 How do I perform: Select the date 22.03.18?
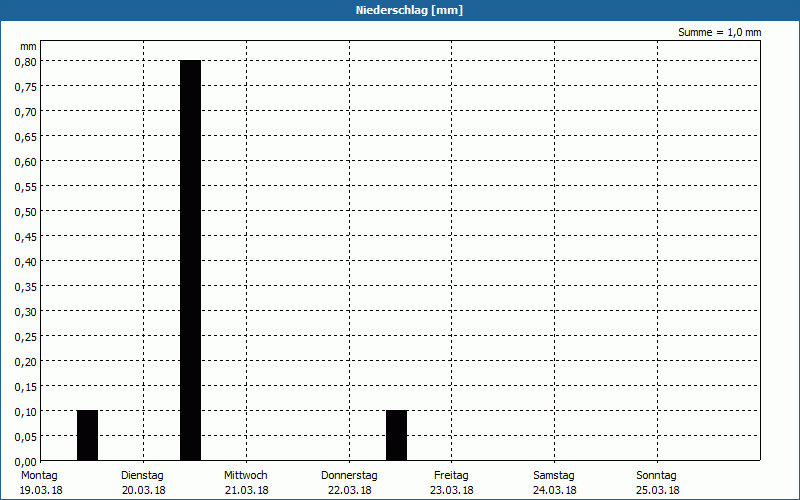[x=349, y=490]
